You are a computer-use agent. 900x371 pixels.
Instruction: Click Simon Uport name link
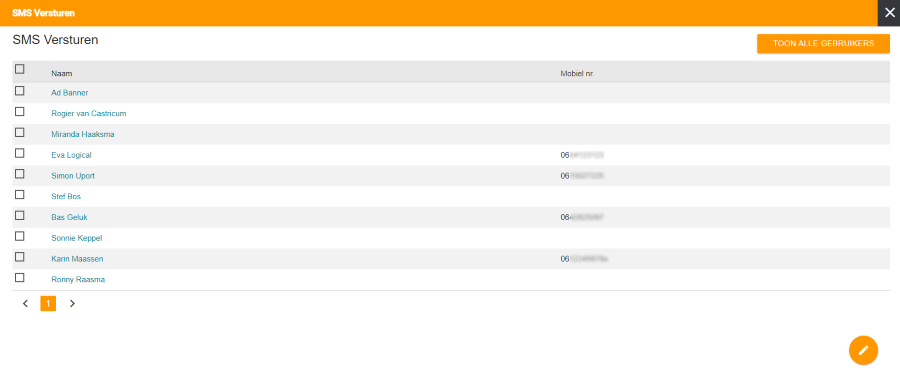coord(73,176)
